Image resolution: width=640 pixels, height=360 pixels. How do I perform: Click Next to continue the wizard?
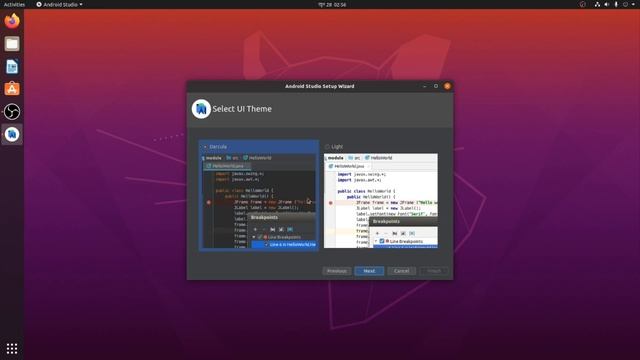coord(369,271)
